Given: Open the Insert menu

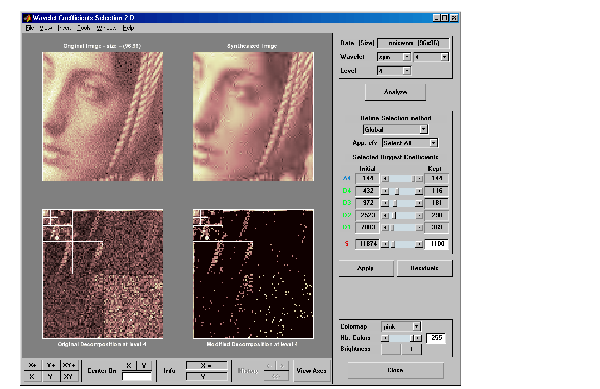Looking at the screenshot, I should (x=64, y=28).
